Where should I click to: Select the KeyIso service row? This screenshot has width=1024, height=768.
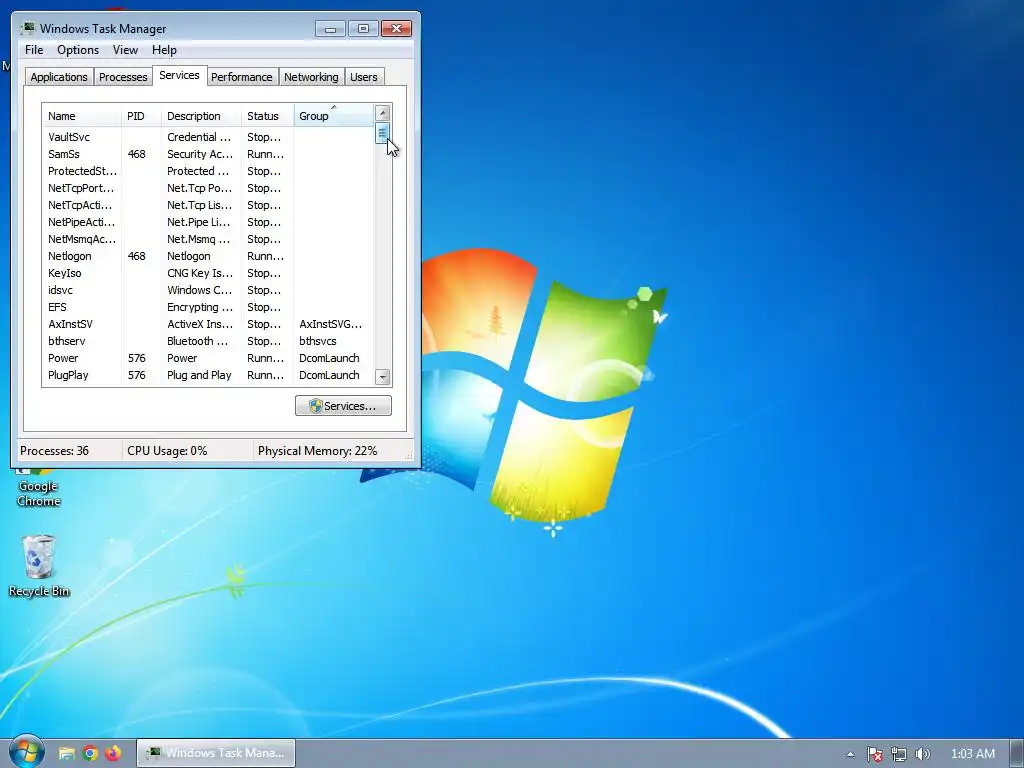[x=208, y=272]
